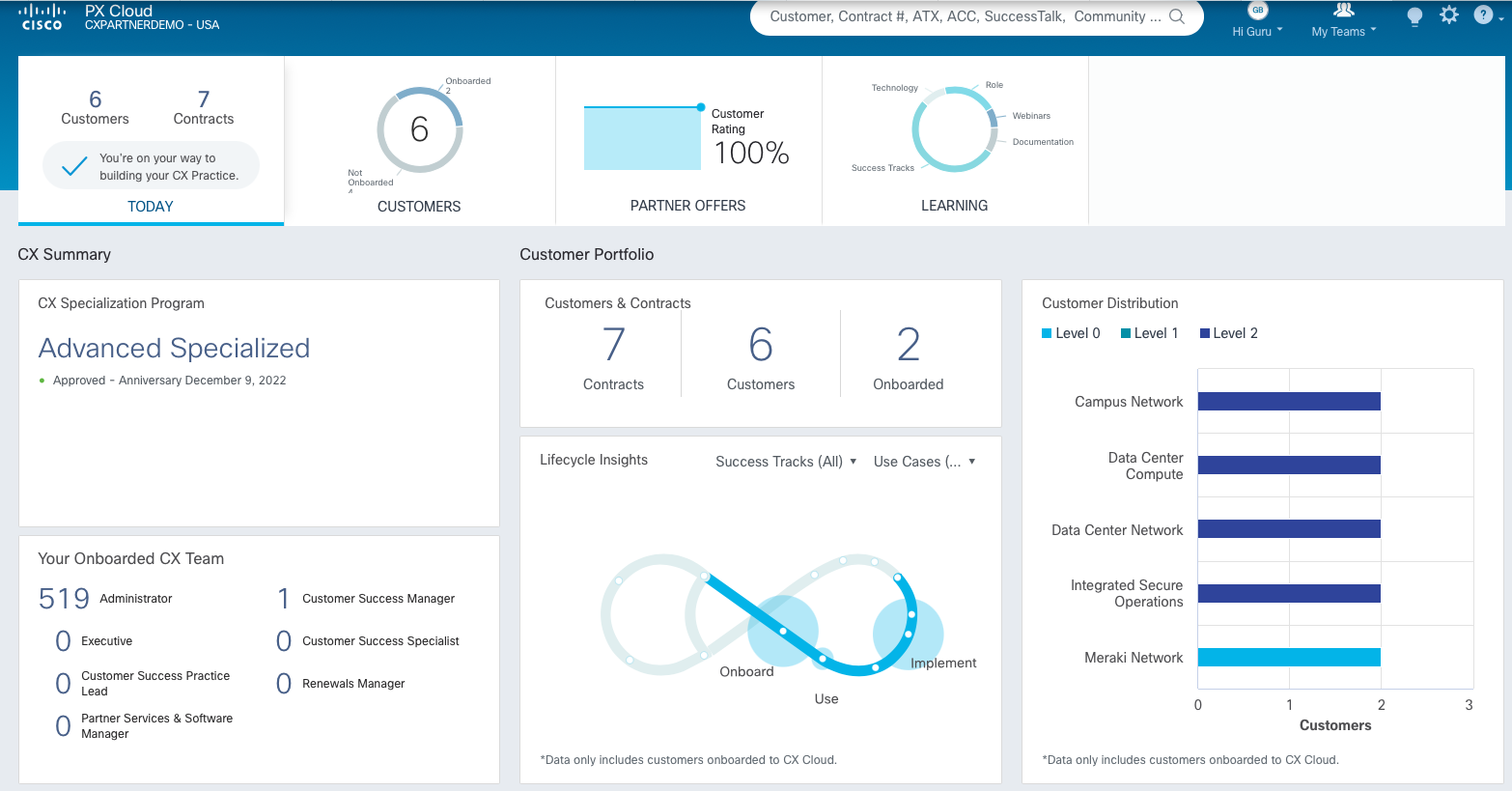Image resolution: width=1512 pixels, height=791 pixels.
Task: Expand the Success Tracks (All) dropdown
Action: (786, 462)
